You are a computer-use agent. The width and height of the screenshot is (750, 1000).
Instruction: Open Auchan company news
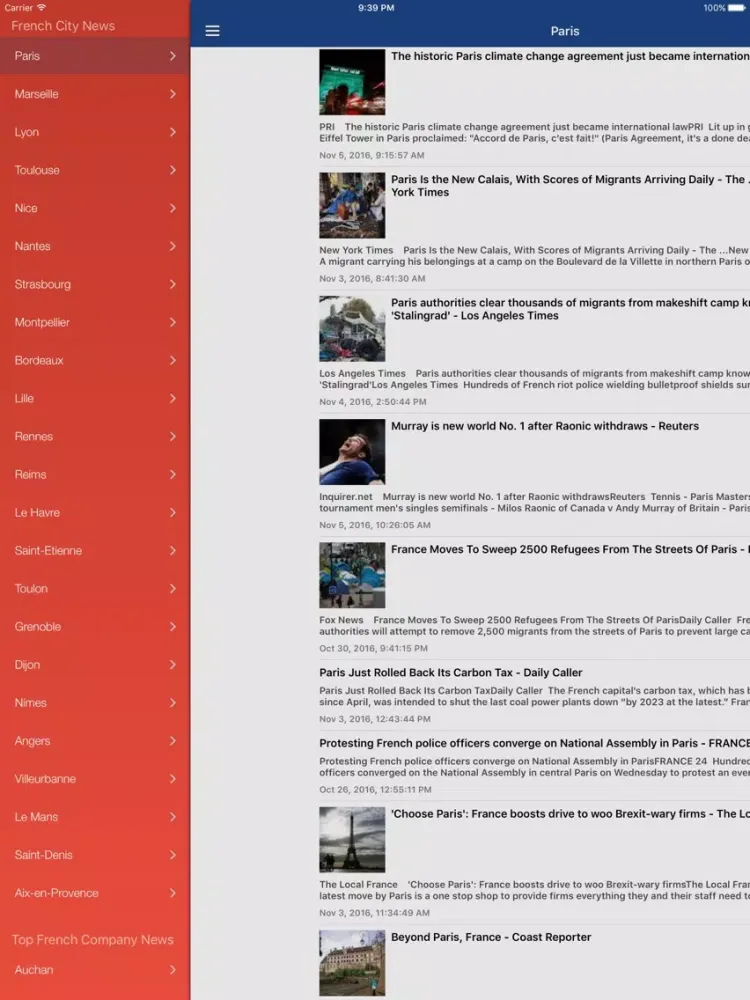(x=95, y=970)
